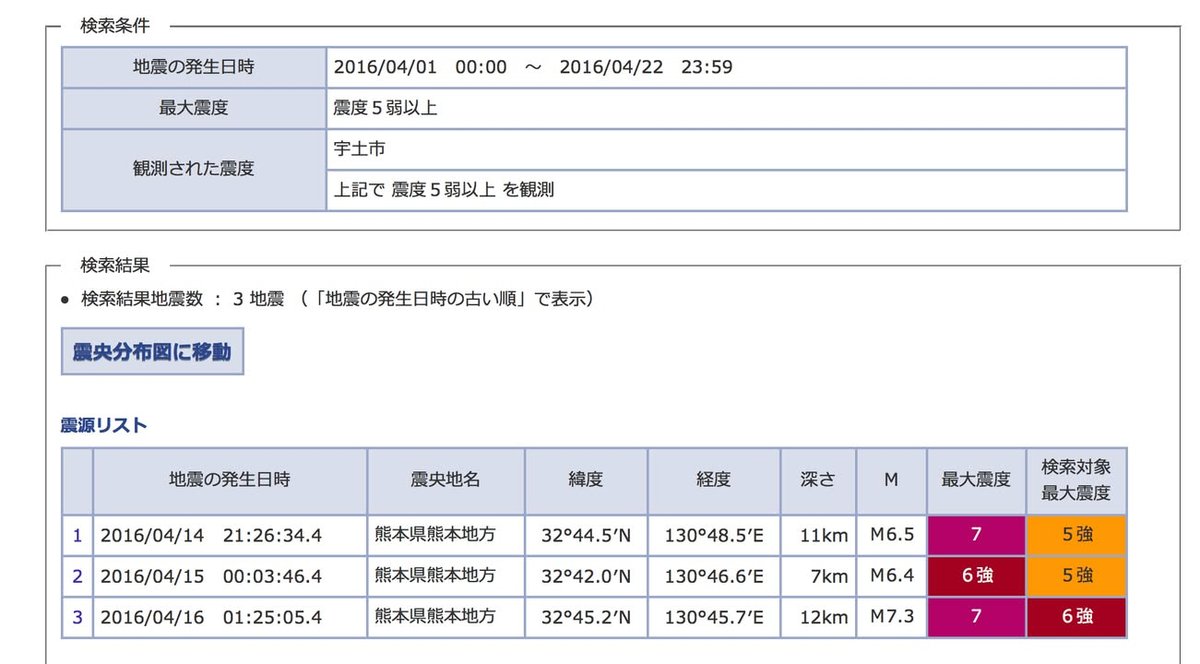Click the 検索対象最大震度 column header
Viewport: 1200px width, 664px height.
[x=1076, y=480]
